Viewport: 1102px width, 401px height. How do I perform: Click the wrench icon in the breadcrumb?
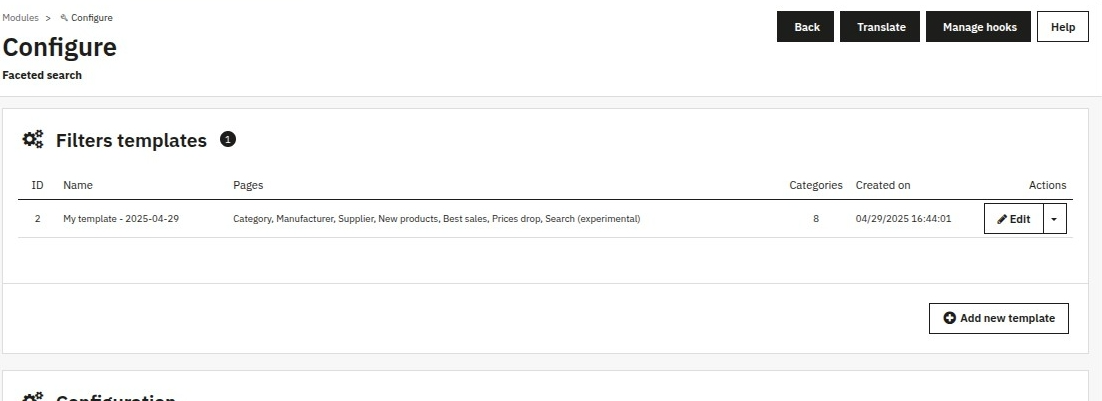click(x=64, y=18)
